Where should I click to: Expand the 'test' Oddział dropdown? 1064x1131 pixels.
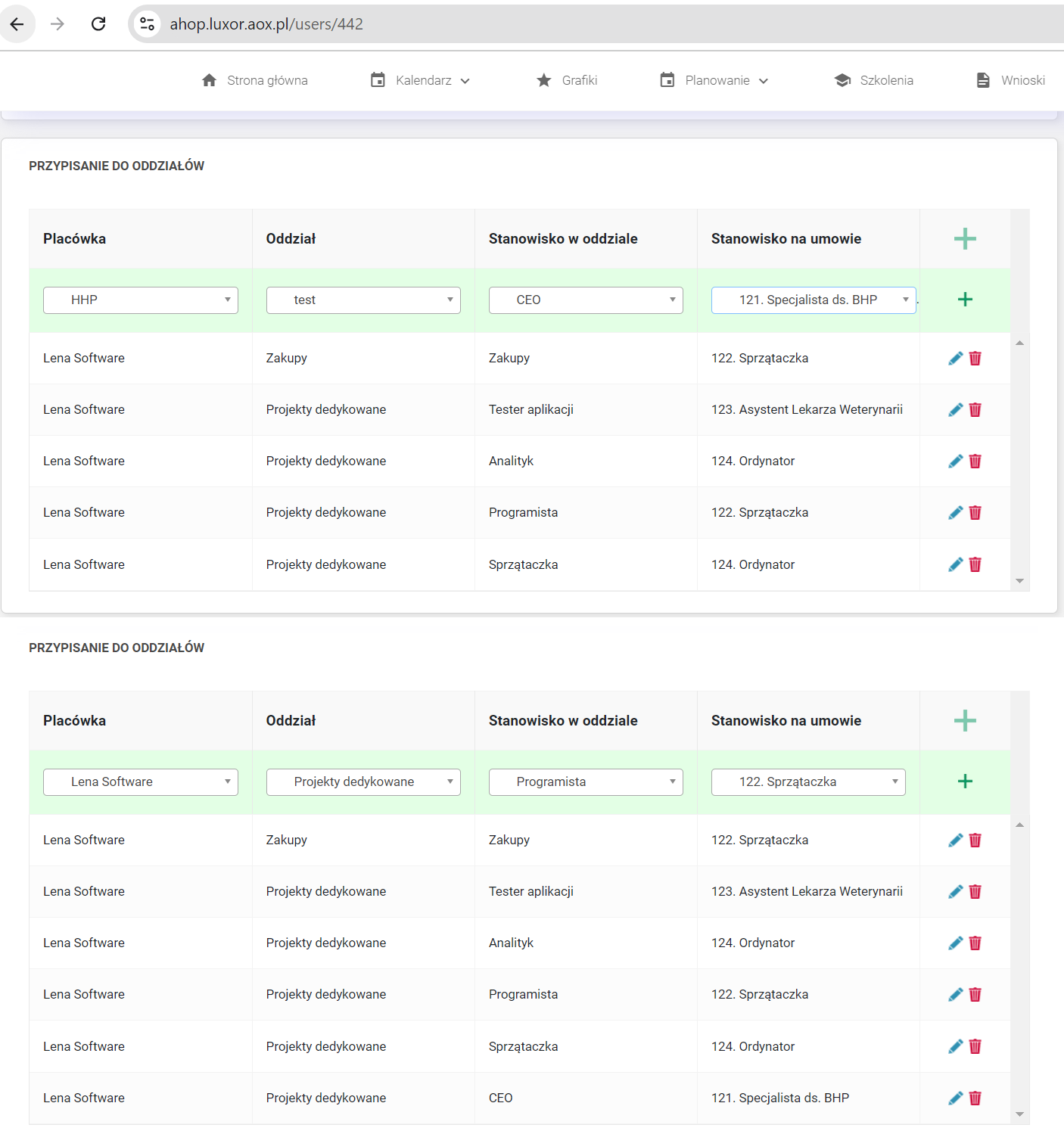[363, 300]
